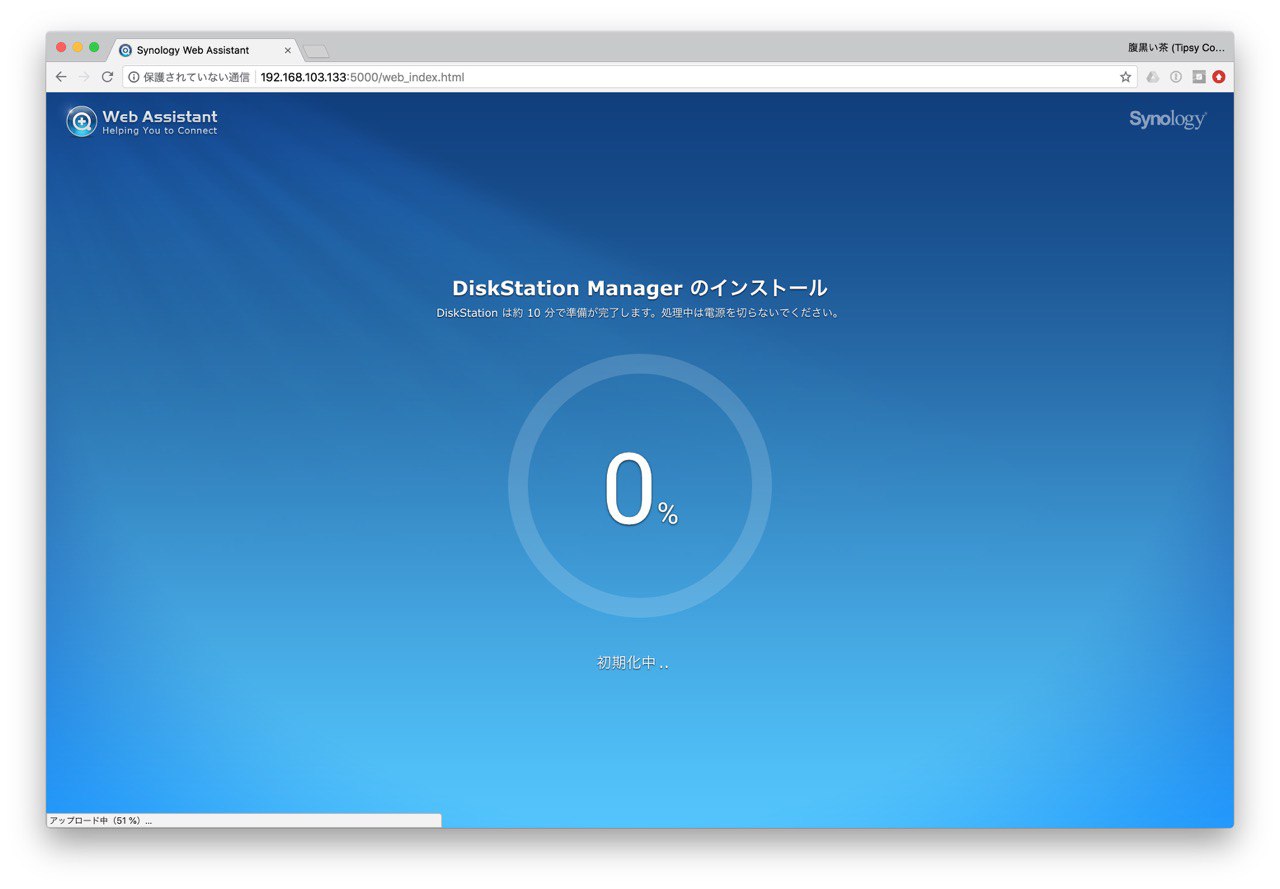The image size is (1280, 889).
Task: Open the Google Drive extension icon
Action: (1153, 77)
